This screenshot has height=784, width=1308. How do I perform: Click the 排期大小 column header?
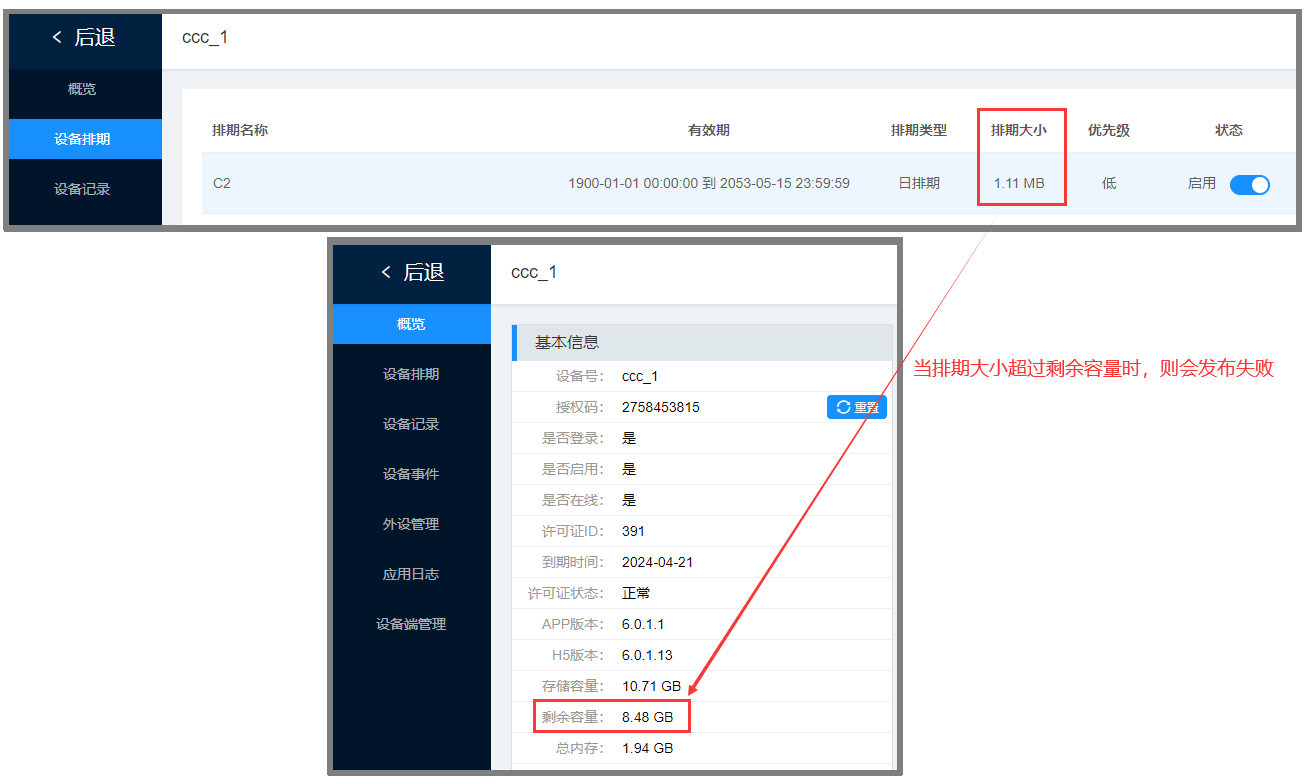tap(1019, 130)
